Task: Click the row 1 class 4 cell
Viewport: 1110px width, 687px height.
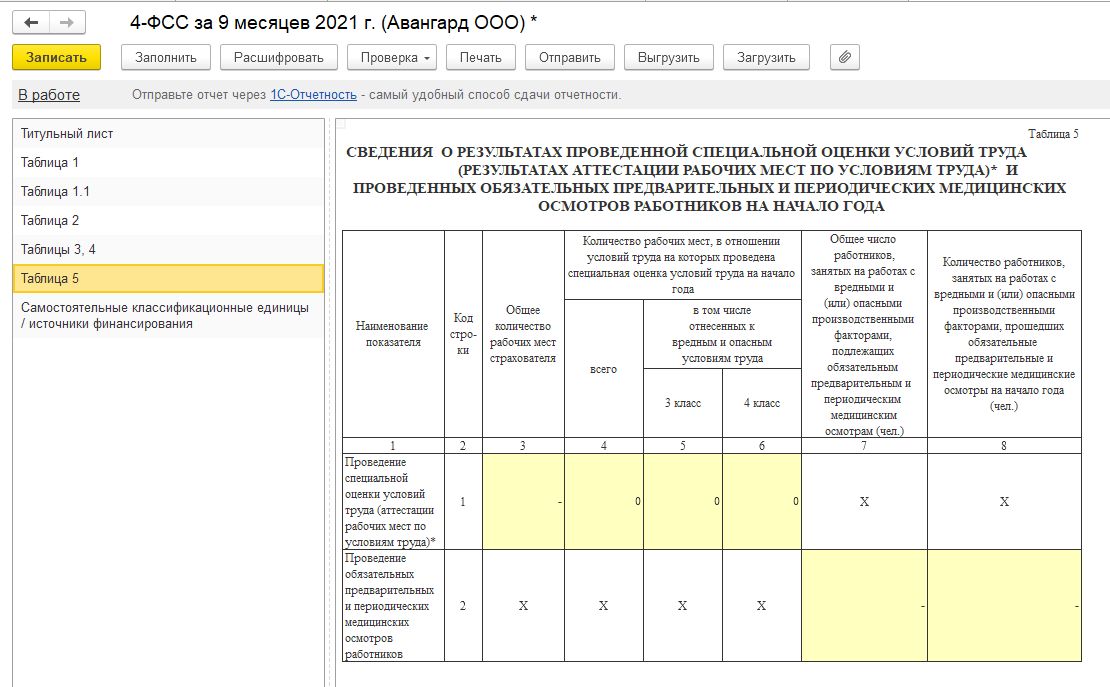Action: pos(761,501)
